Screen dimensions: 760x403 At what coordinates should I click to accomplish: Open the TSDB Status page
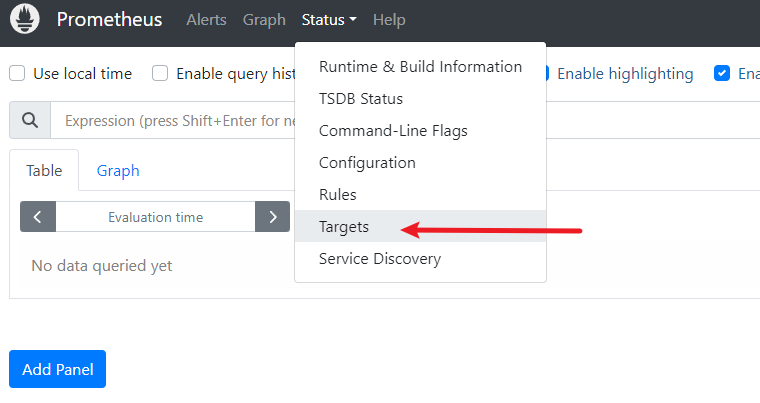[x=361, y=99]
